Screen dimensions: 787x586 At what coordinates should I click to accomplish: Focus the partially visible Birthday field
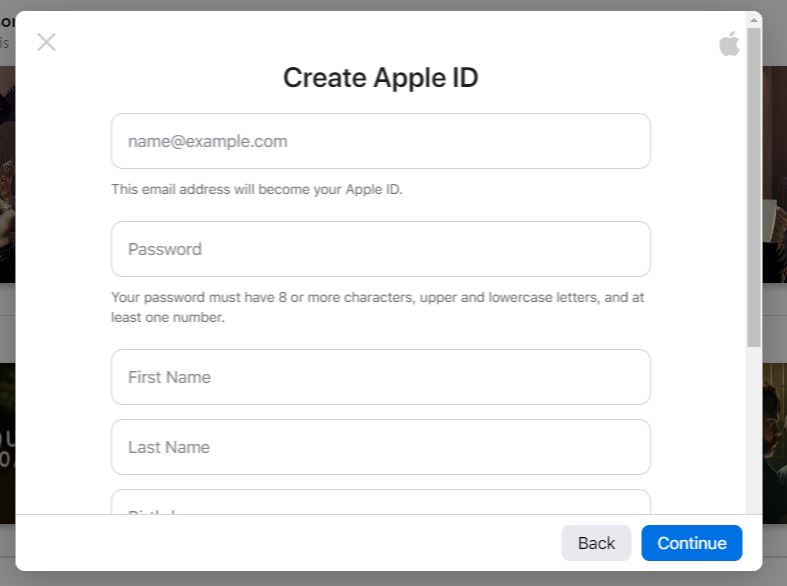point(380,503)
